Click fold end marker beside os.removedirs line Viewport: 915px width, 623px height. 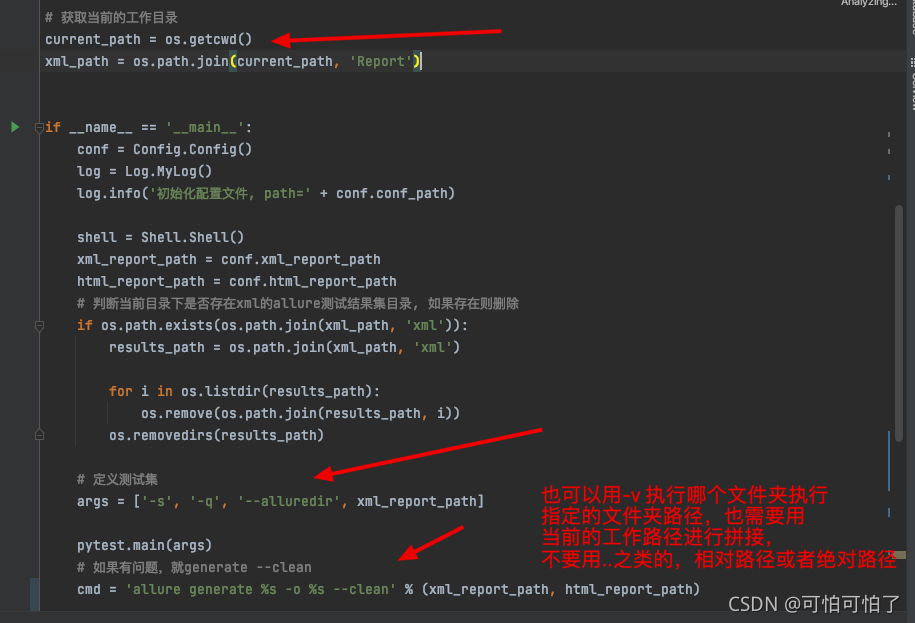pos(39,435)
